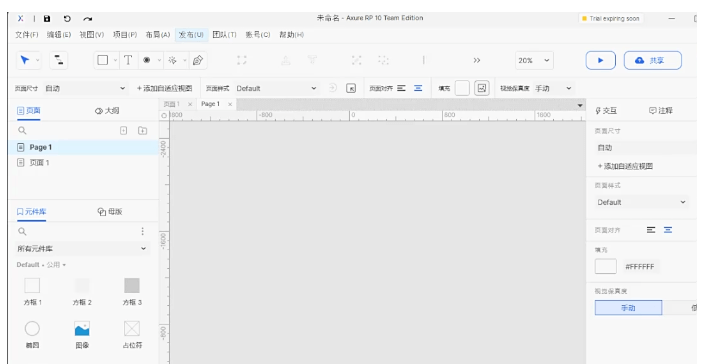Open the page style Default dropdown in toolbar
The image size is (710, 364).
coord(276,88)
